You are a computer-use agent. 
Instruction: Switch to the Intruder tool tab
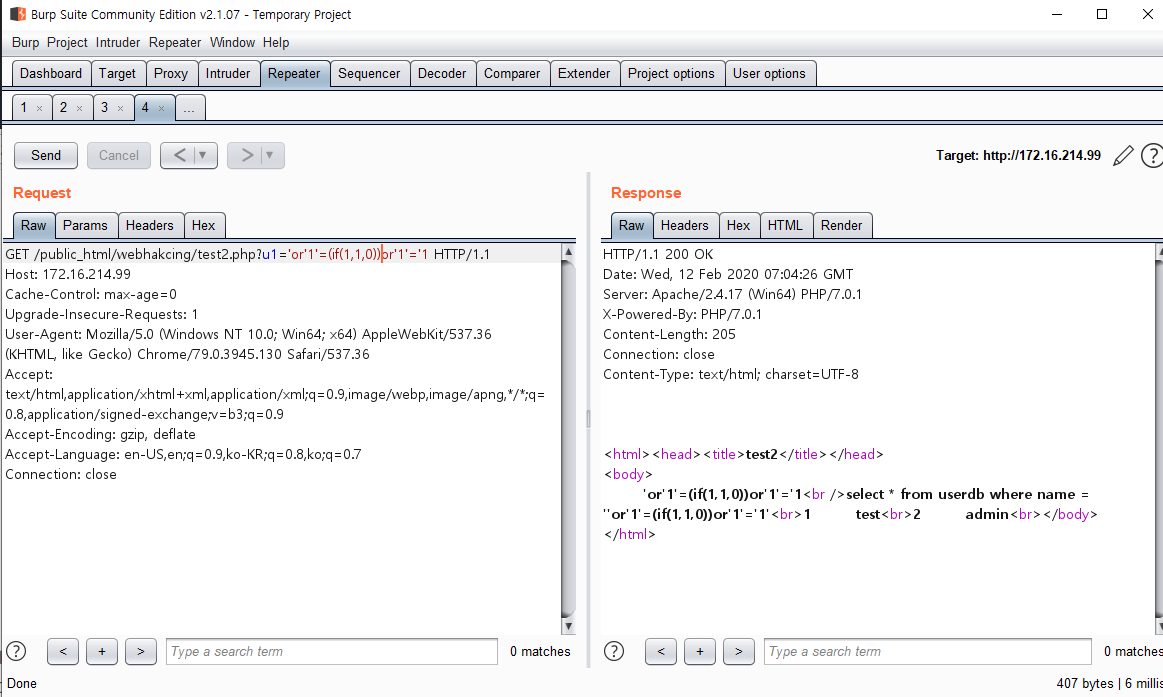[228, 73]
